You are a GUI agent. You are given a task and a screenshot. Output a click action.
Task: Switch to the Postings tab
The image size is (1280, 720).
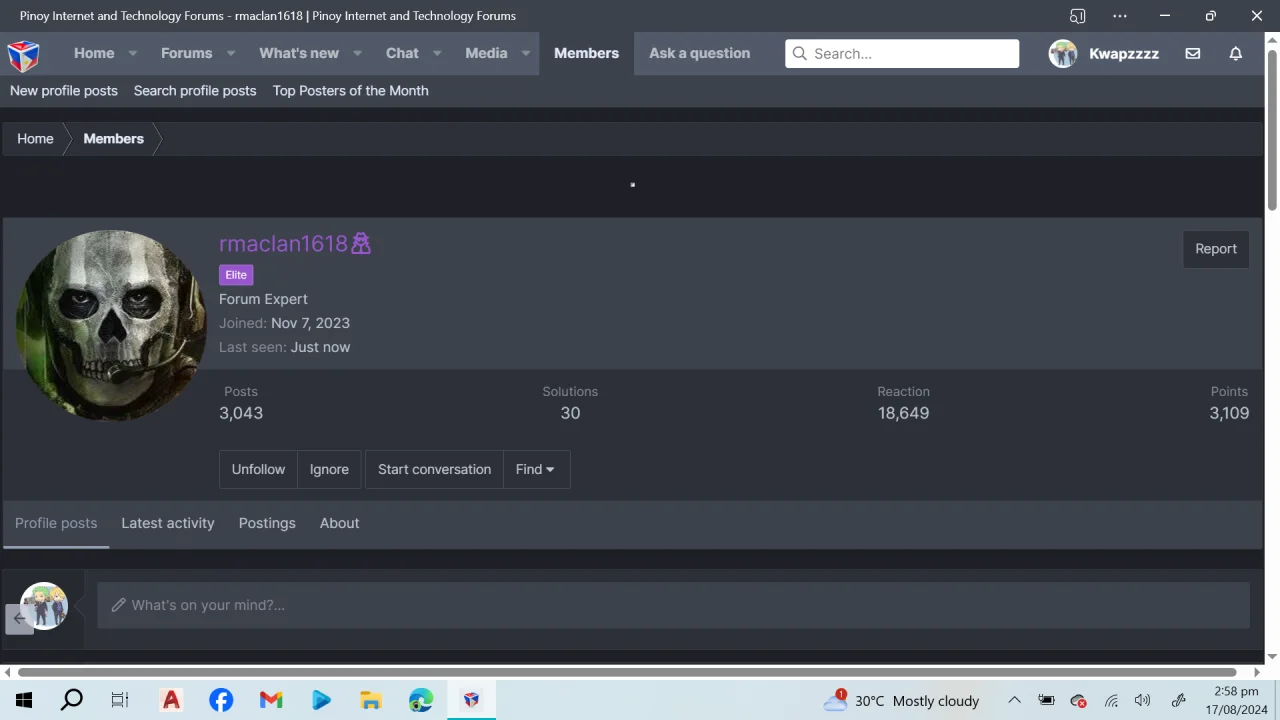[x=267, y=523]
